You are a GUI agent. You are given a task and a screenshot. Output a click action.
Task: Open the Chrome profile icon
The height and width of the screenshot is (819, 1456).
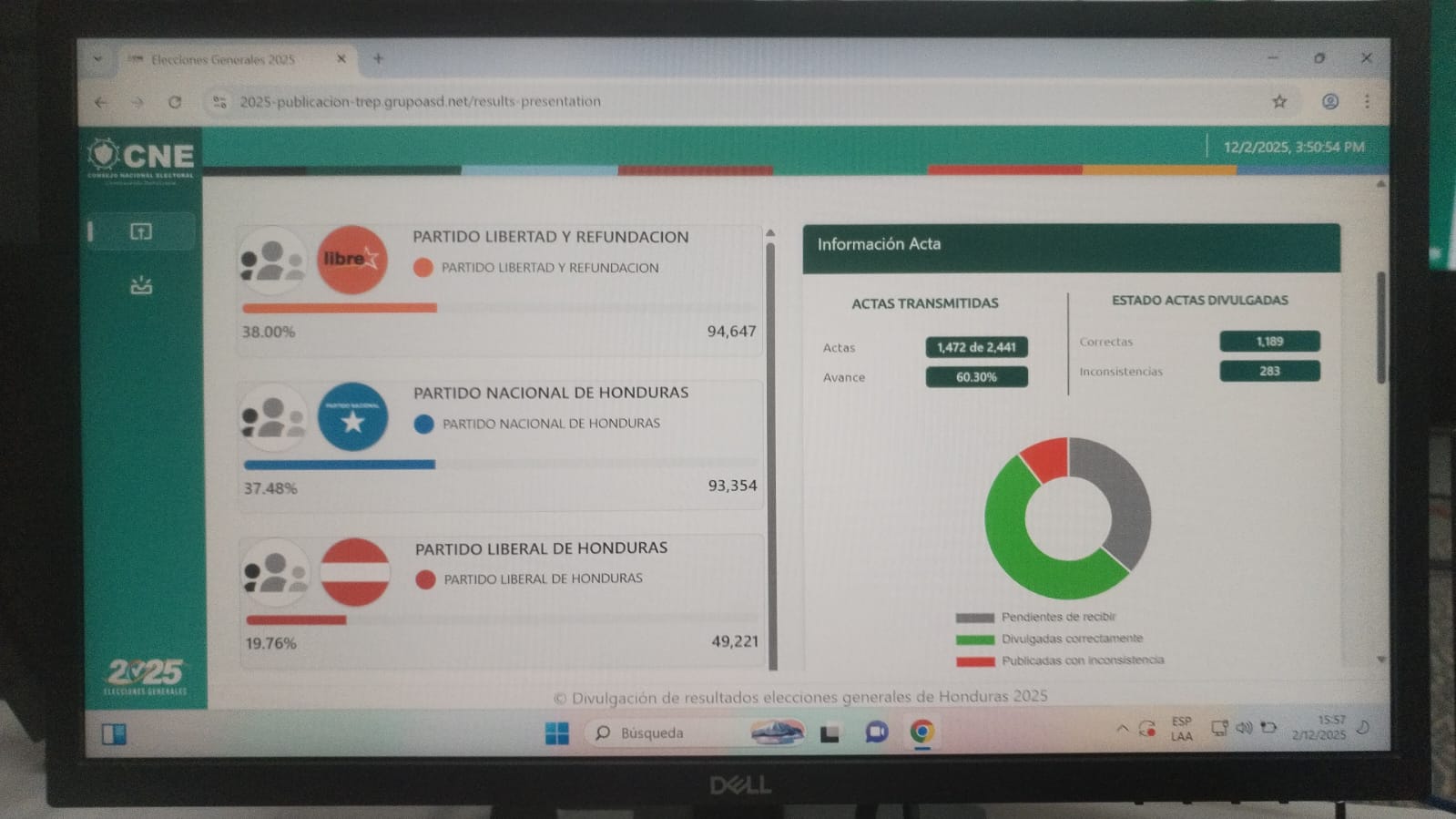(x=1330, y=101)
